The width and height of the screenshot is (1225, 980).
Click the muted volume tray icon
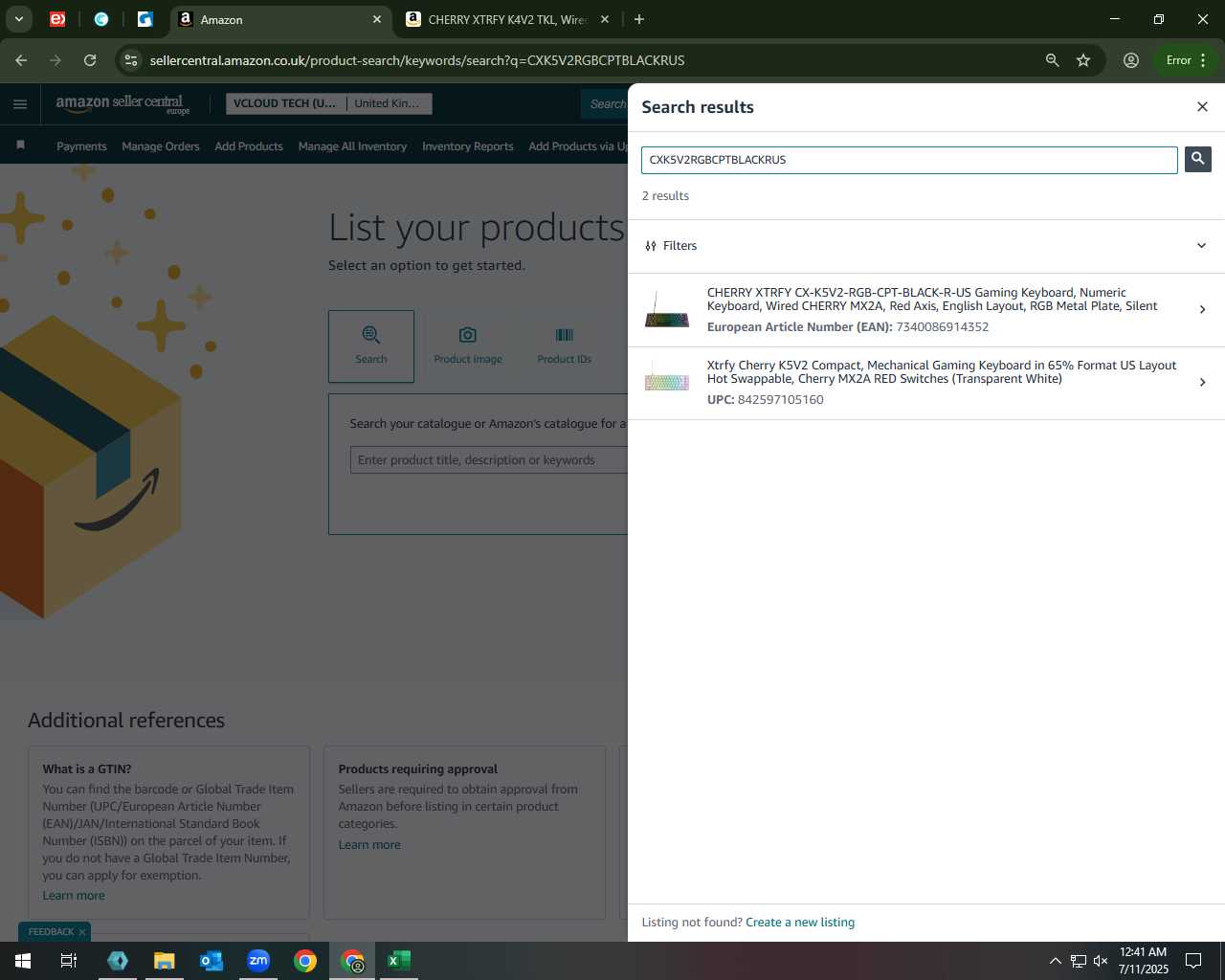tap(1101, 961)
